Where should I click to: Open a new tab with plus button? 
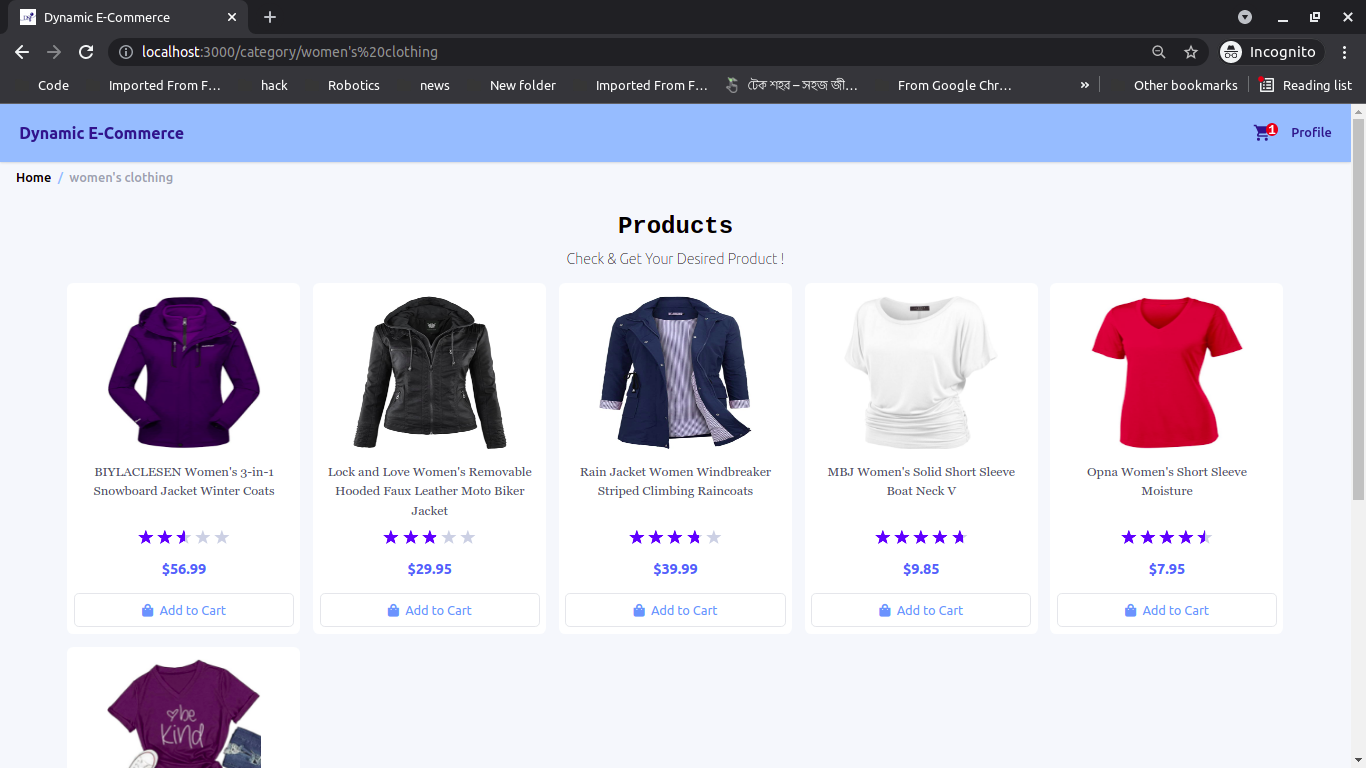click(270, 17)
